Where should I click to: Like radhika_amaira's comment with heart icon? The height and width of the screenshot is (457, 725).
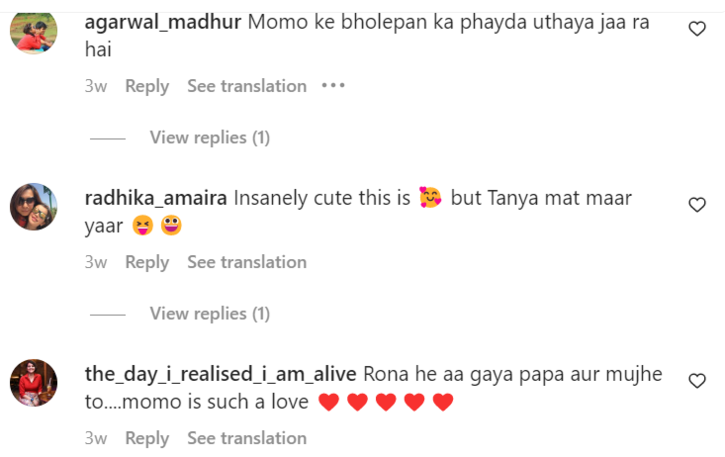pos(698,204)
